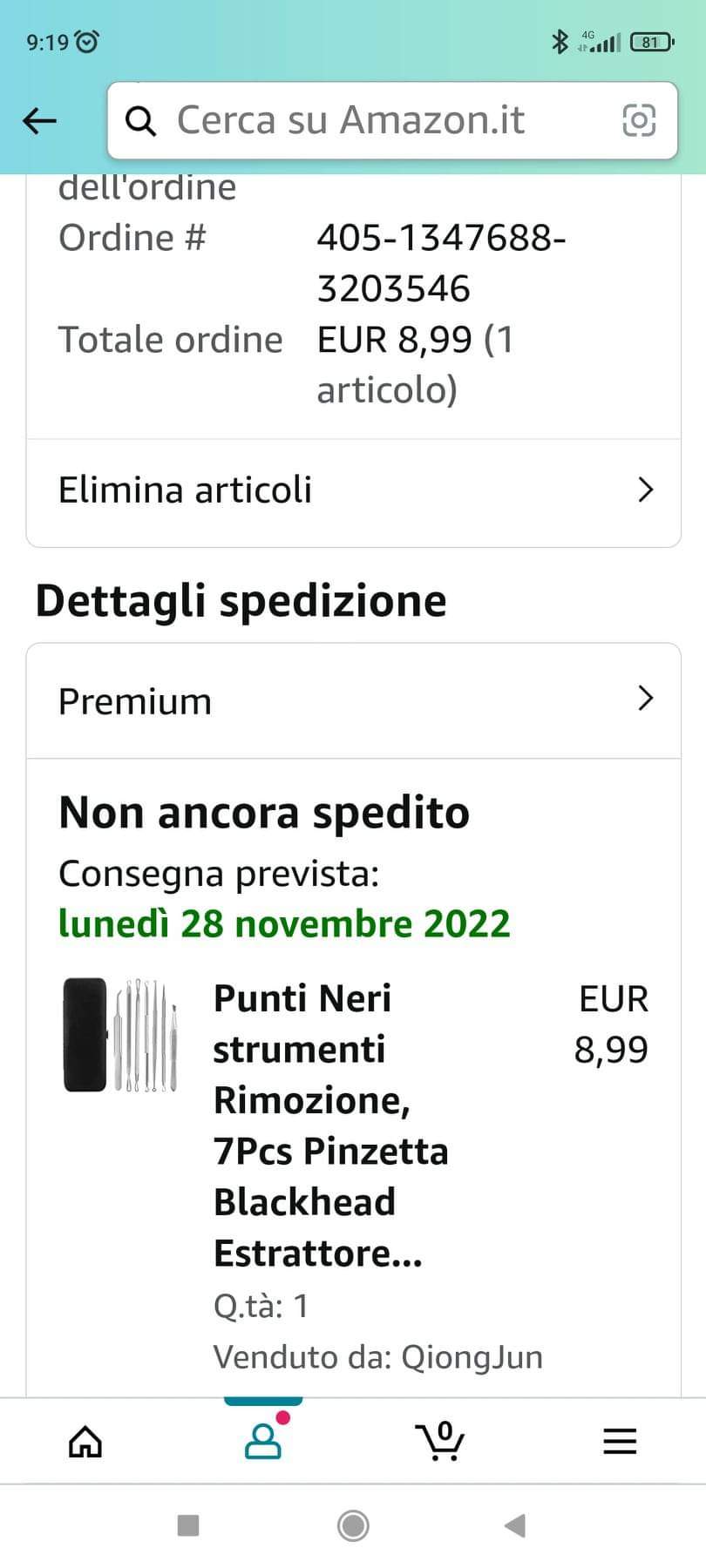Open the hamburger menu icon
This screenshot has width=706, height=1568.
coord(620,1442)
